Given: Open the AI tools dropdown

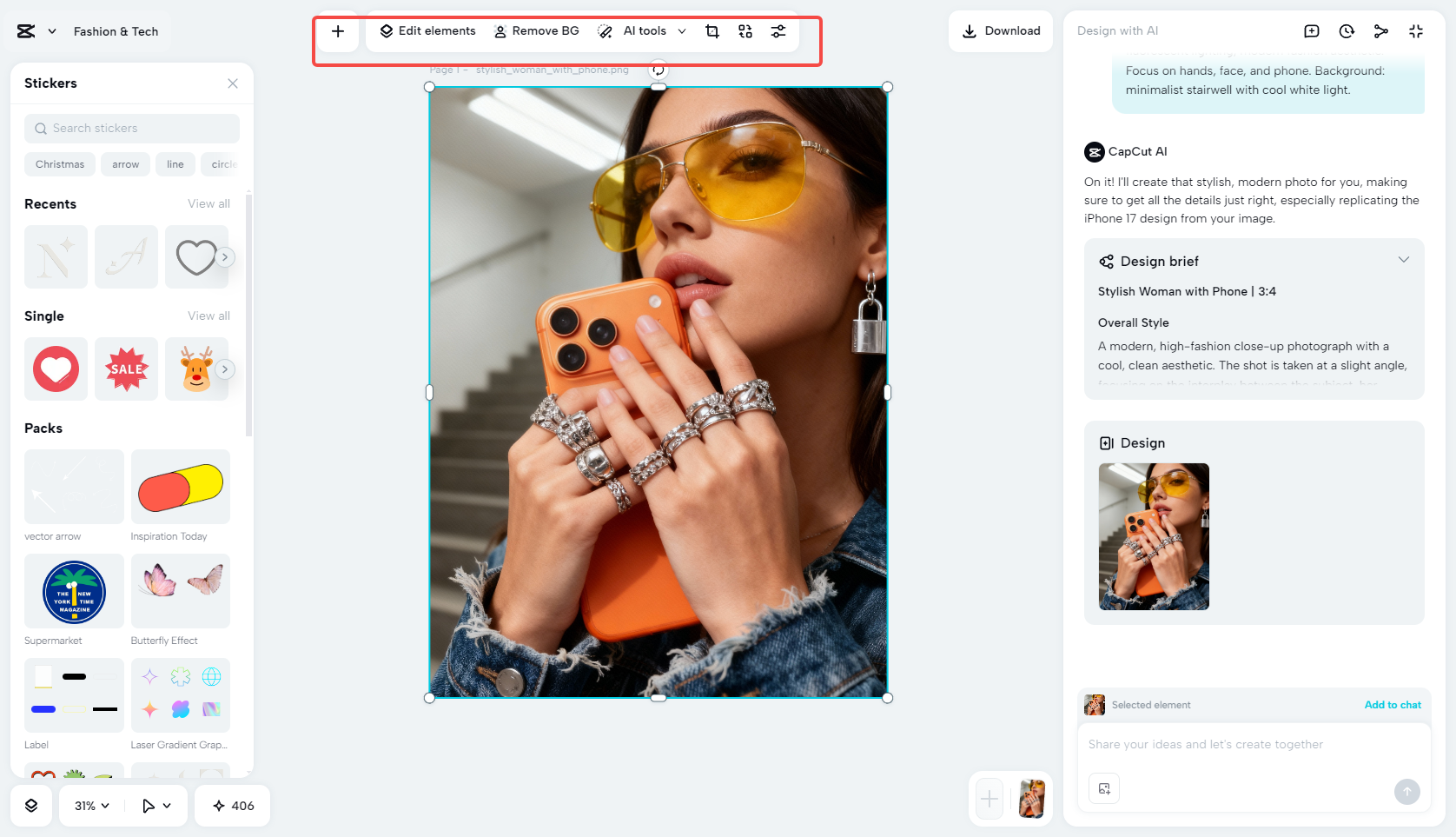Looking at the screenshot, I should [645, 31].
